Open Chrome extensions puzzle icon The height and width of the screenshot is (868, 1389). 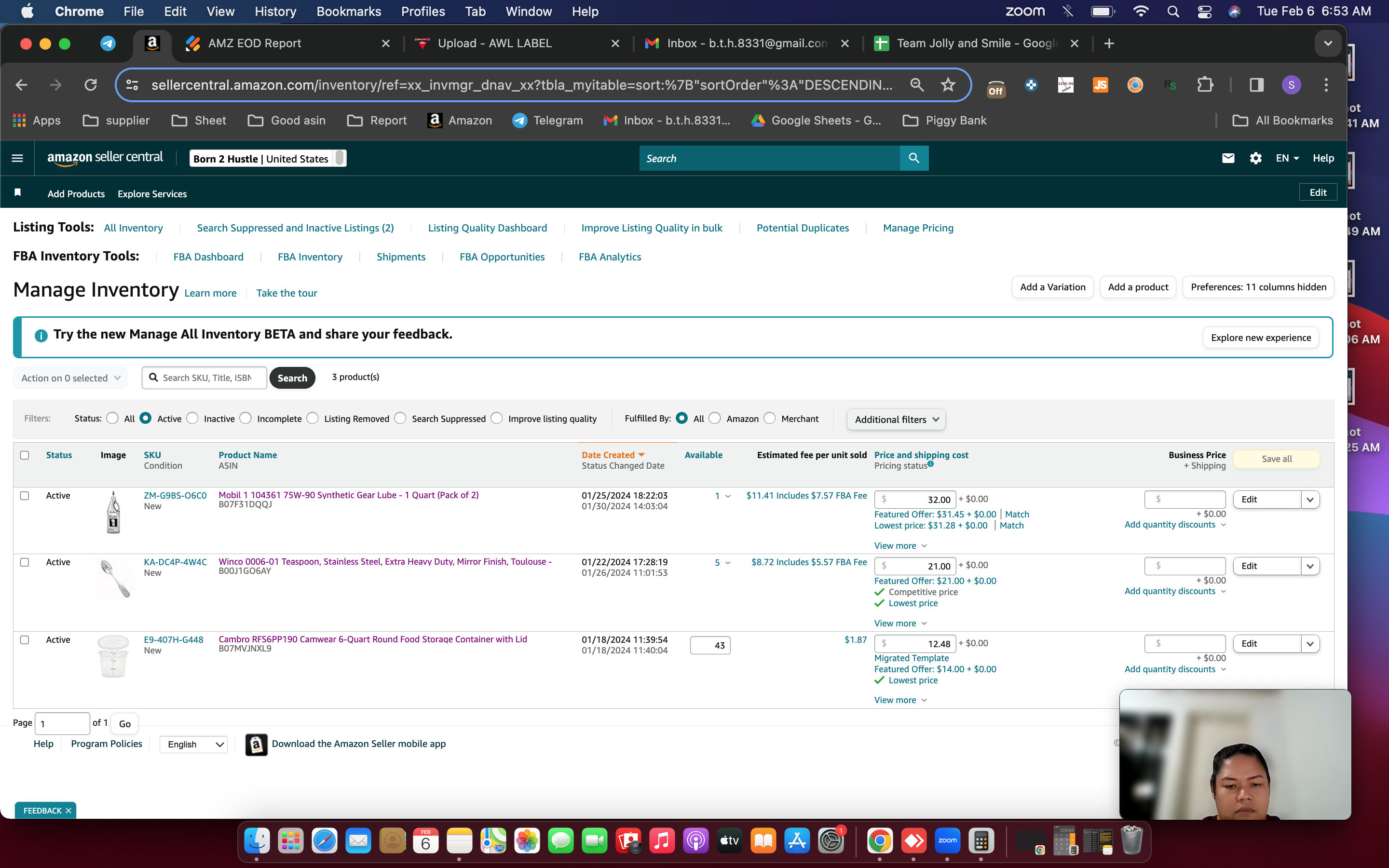(1205, 85)
